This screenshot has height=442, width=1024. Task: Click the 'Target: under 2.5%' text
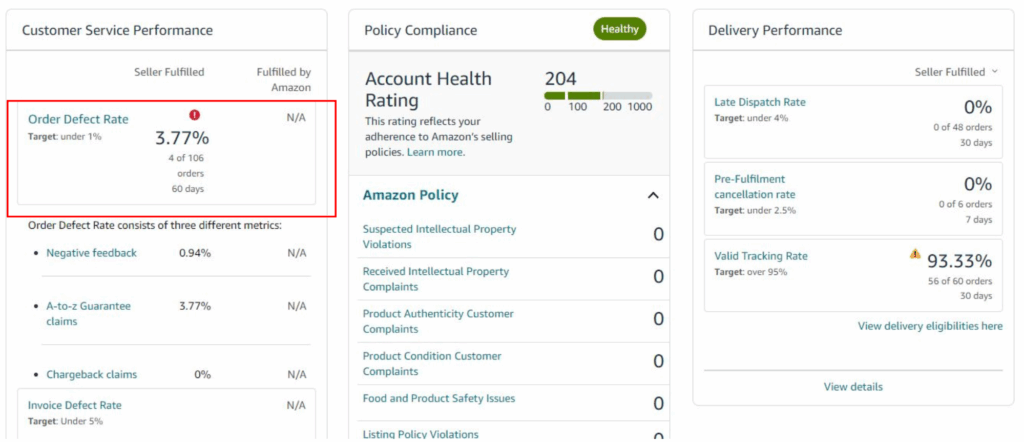755,211
